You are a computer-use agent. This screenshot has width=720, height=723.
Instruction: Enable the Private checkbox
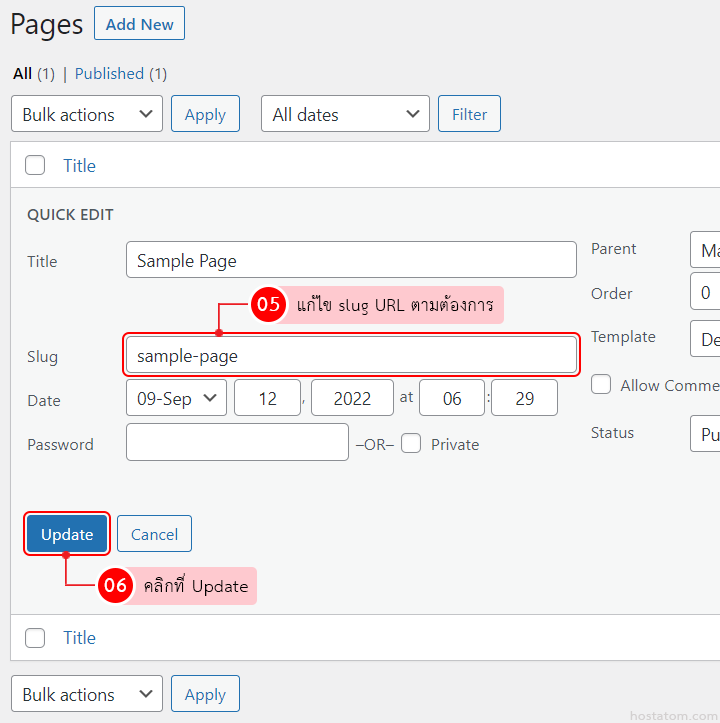click(411, 444)
